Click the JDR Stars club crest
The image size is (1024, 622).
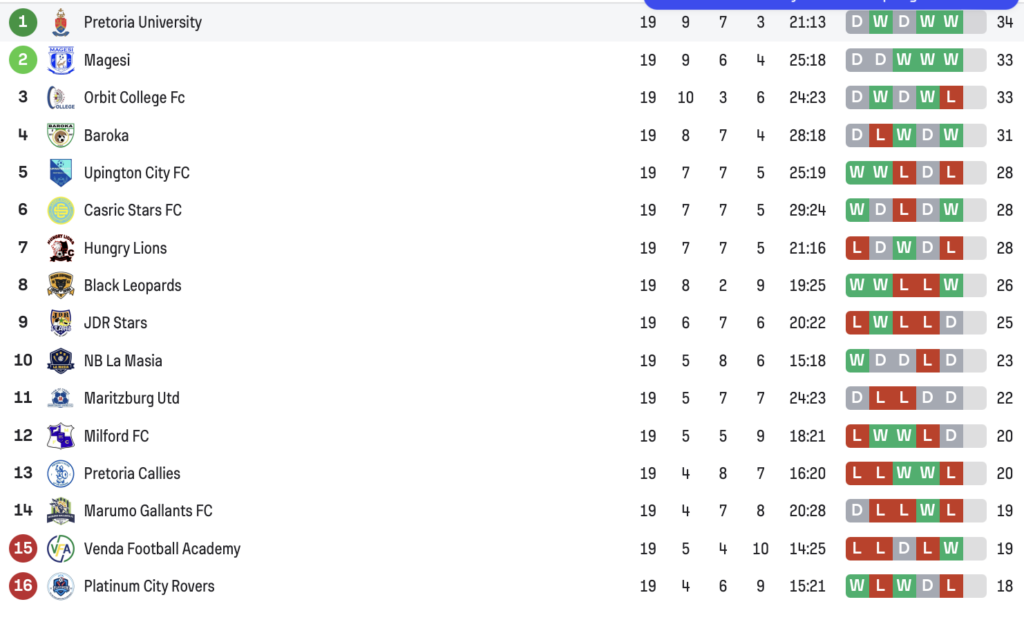(x=61, y=323)
